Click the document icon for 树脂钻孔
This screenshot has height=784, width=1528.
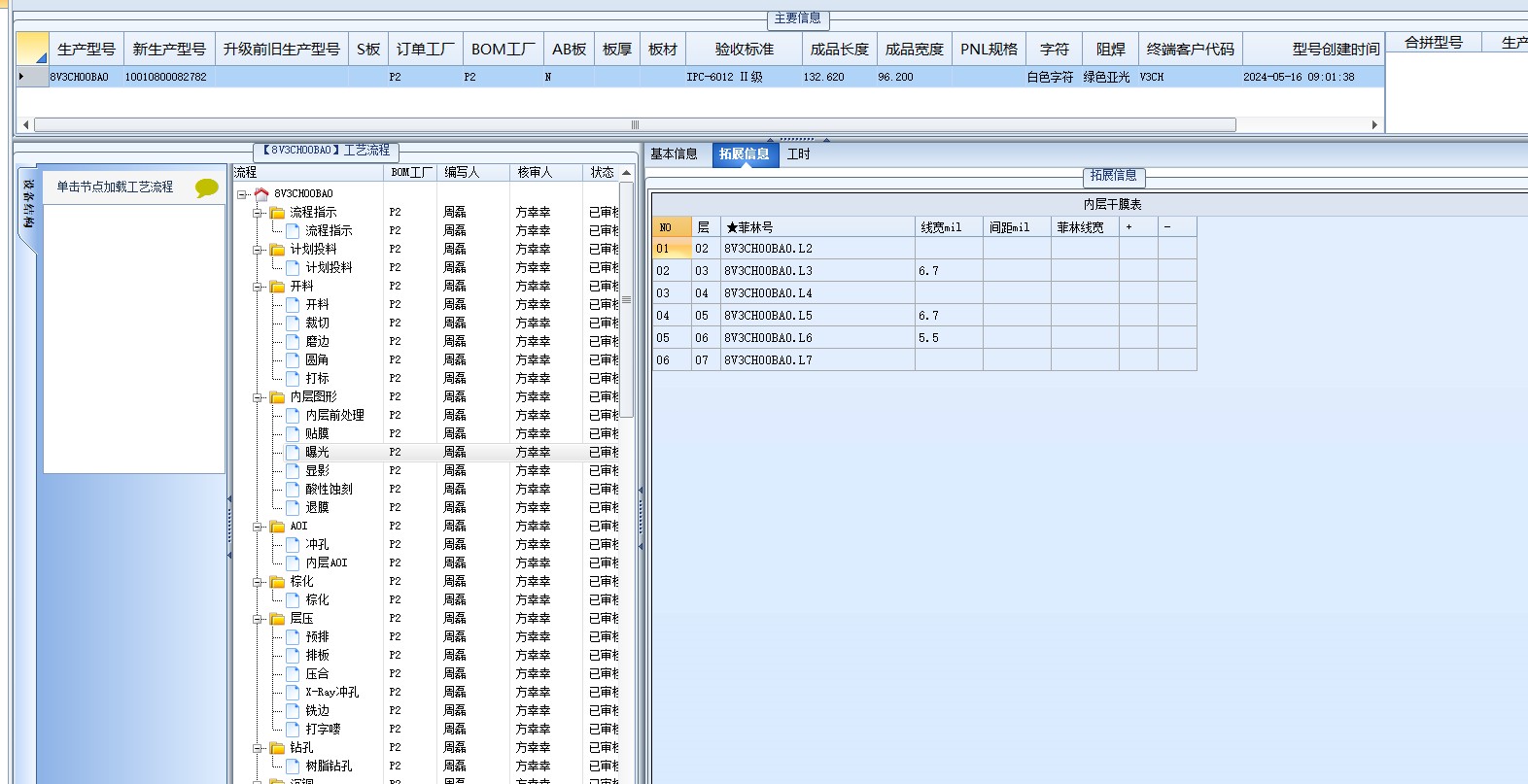293,766
